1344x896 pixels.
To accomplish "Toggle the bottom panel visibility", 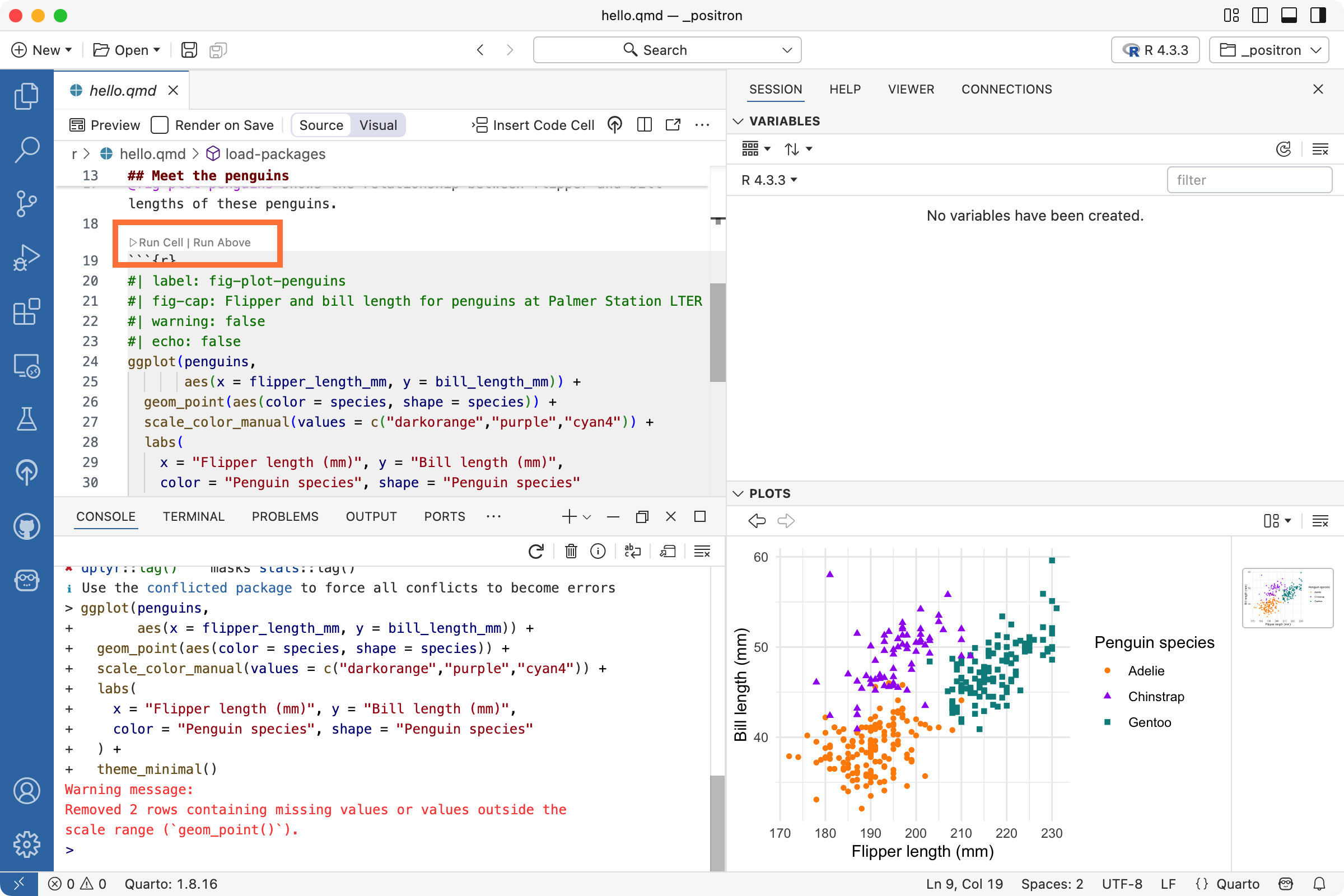I will click(1289, 16).
